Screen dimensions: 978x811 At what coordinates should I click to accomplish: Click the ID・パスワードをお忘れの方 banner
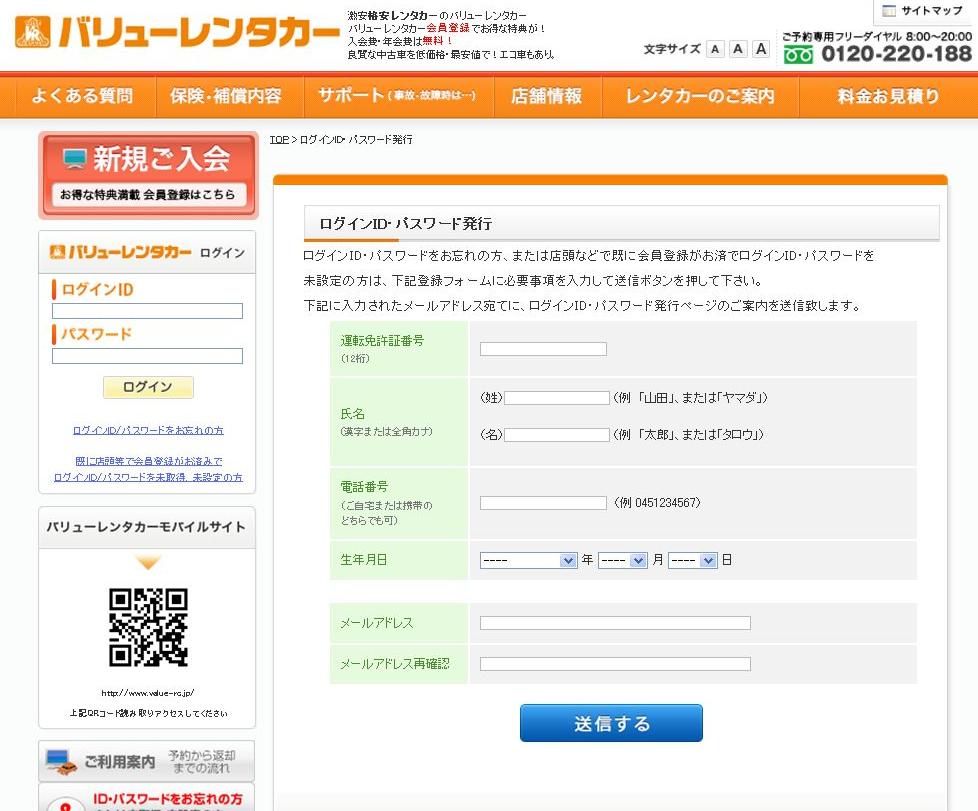click(x=147, y=799)
